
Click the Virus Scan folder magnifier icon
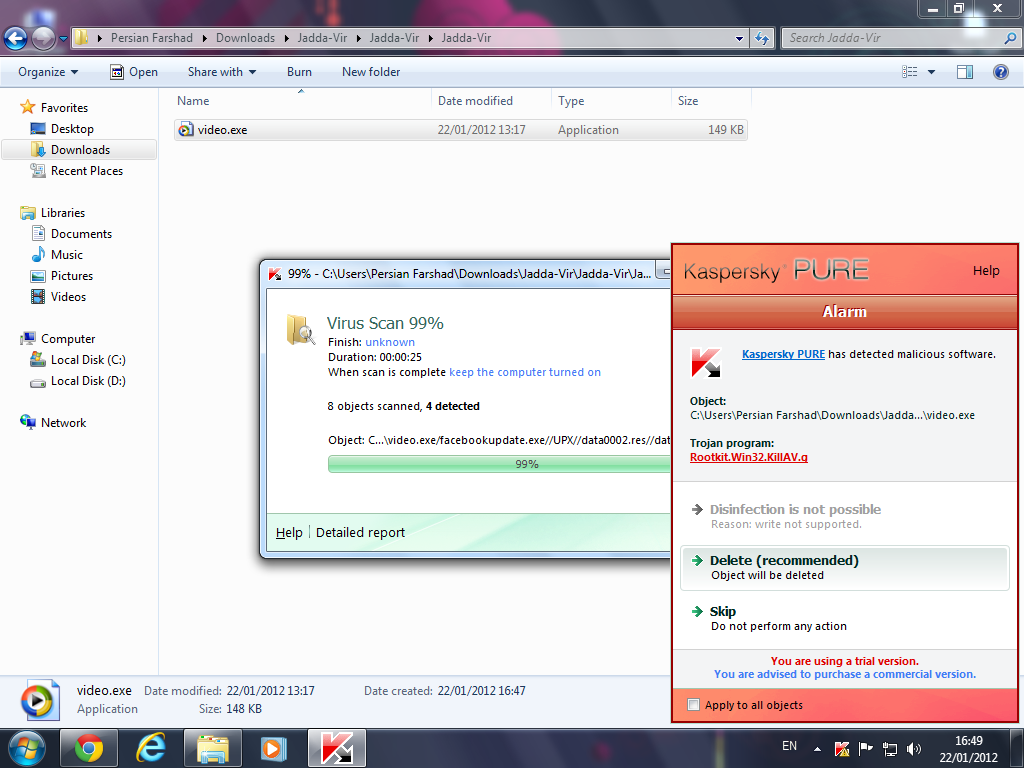(300, 329)
